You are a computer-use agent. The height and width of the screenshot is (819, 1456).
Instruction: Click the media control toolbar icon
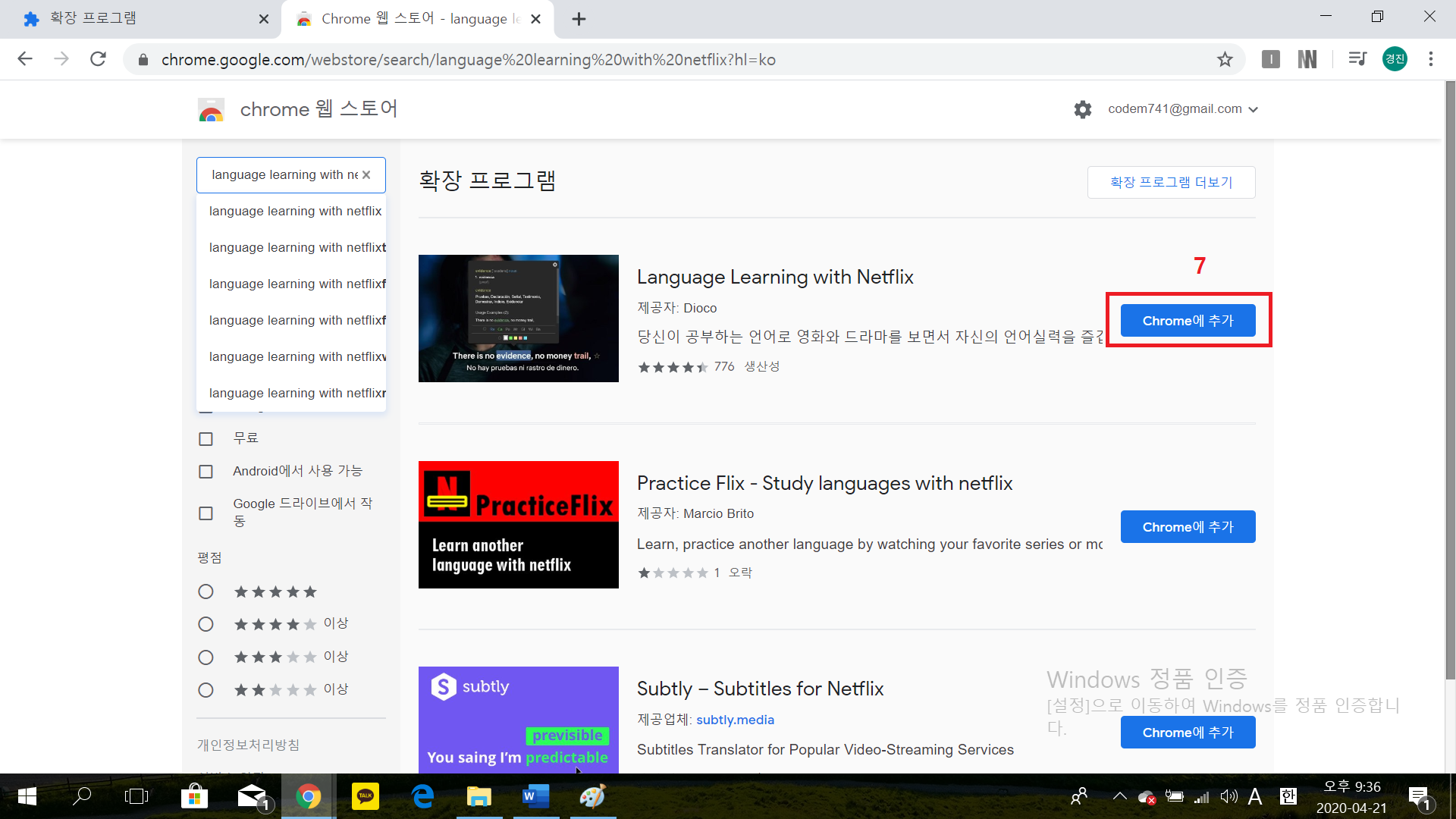coord(1357,59)
